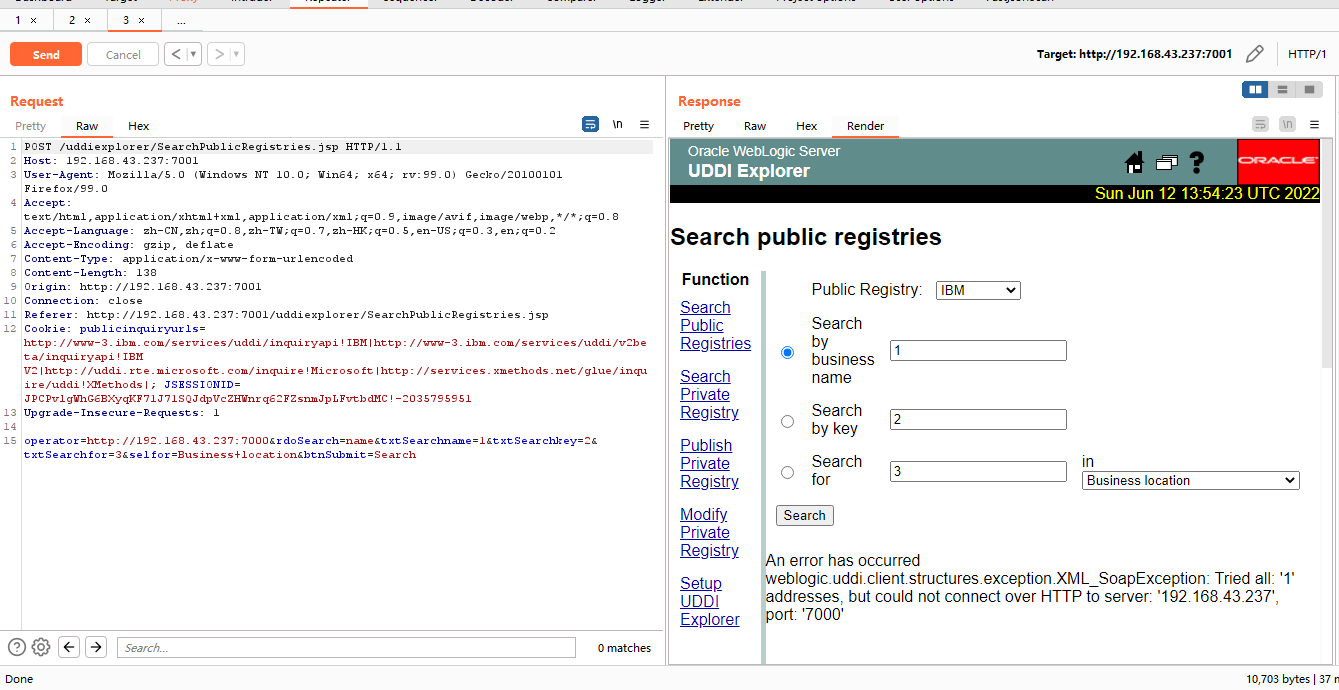Open Search Public Registries link
1339x690 pixels.
click(x=715, y=325)
